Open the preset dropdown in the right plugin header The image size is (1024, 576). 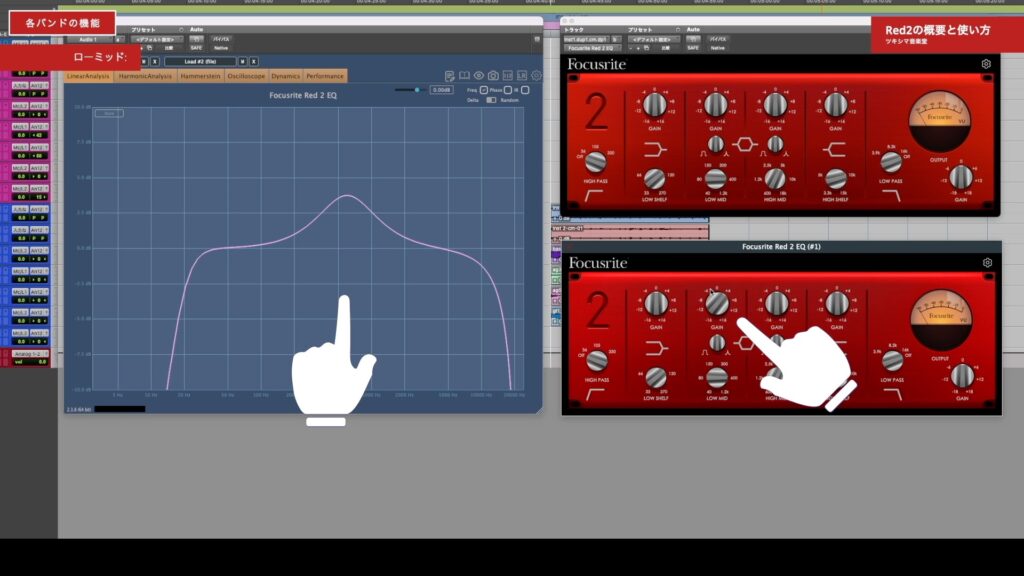[x=652, y=39]
